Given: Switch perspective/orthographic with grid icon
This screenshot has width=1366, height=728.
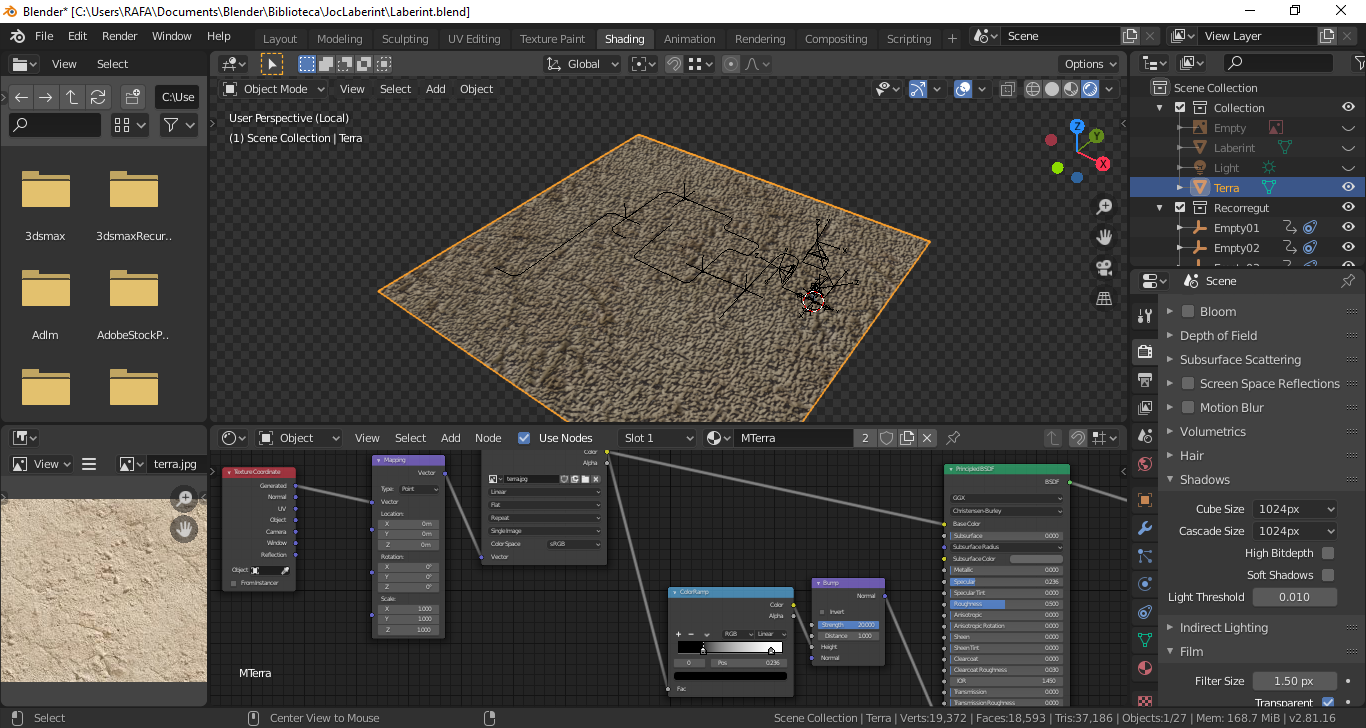Looking at the screenshot, I should click(1104, 298).
